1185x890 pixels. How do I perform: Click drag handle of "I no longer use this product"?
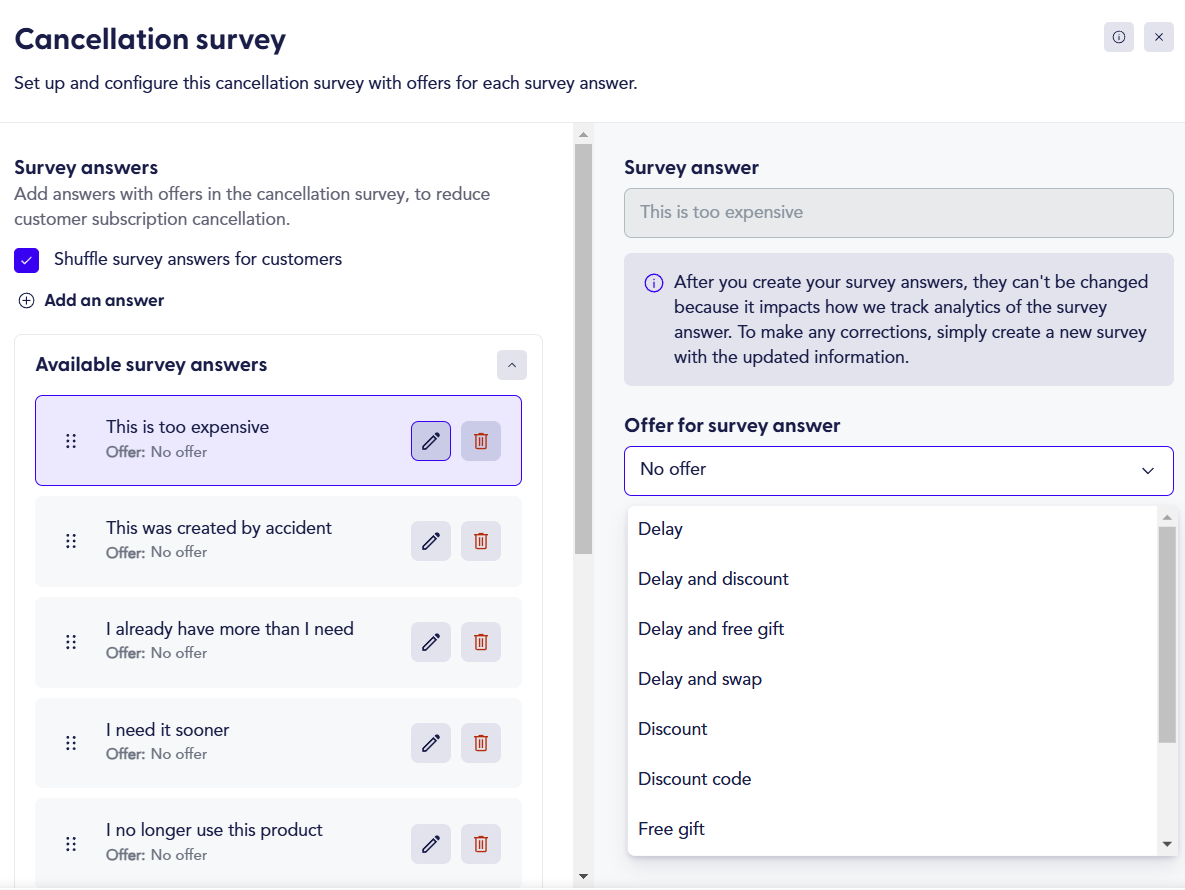pyautogui.click(x=71, y=844)
